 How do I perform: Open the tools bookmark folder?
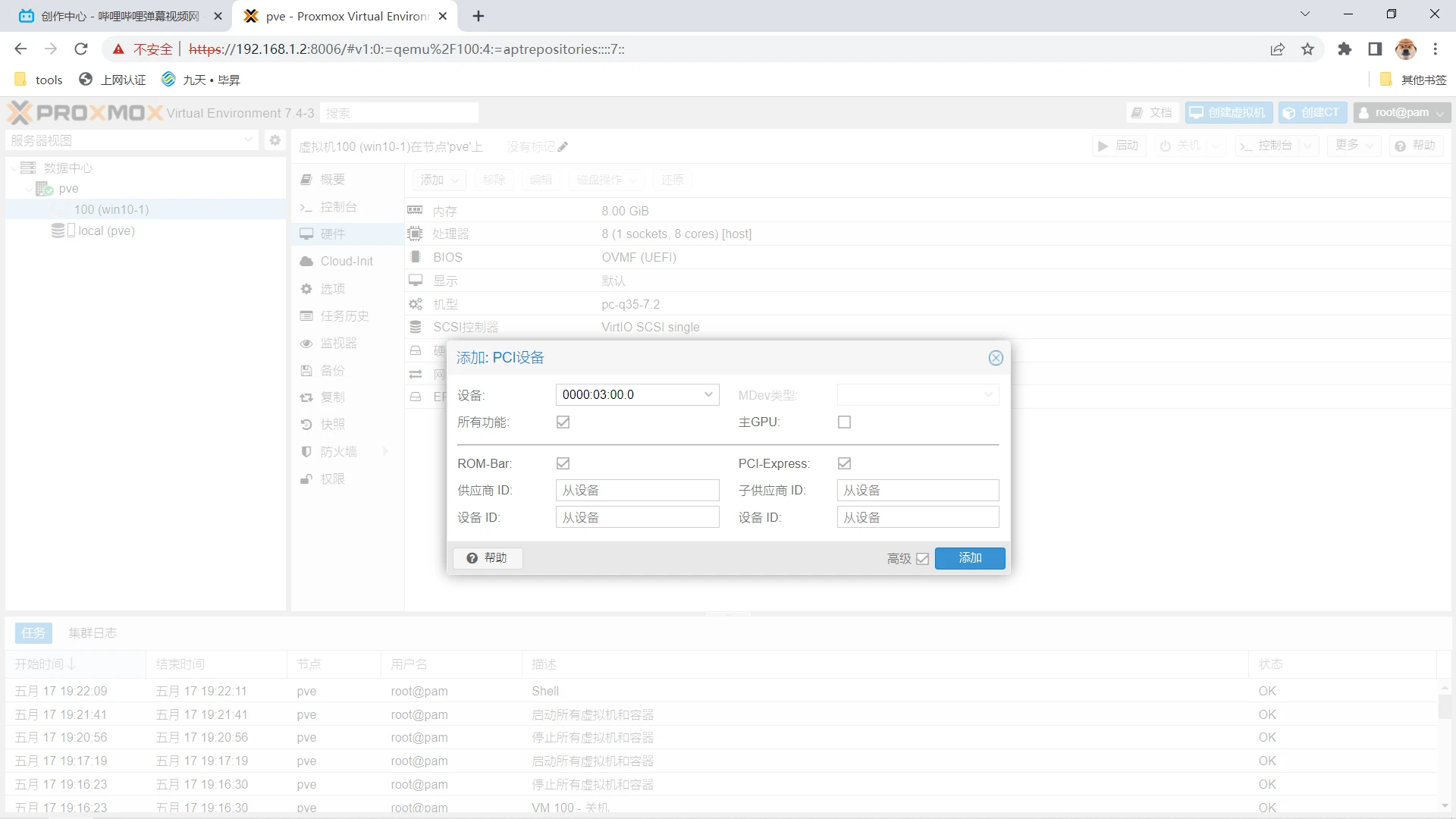point(39,80)
